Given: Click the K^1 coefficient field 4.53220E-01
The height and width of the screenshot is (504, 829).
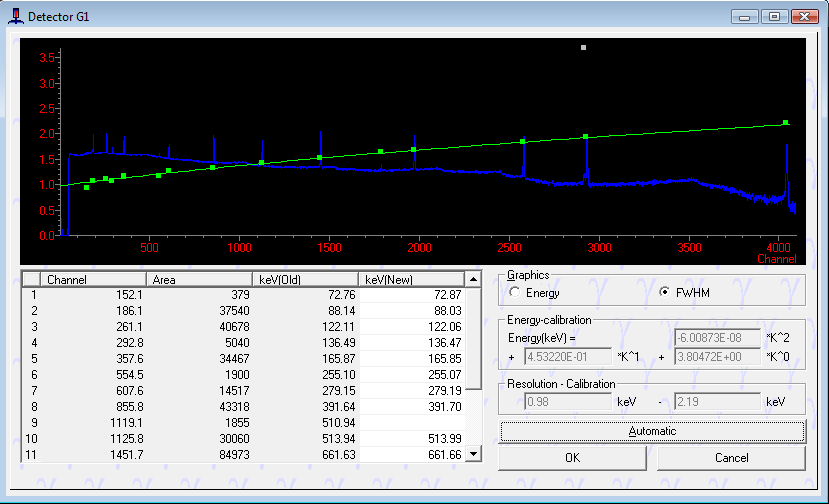Looking at the screenshot, I should pos(567,356).
